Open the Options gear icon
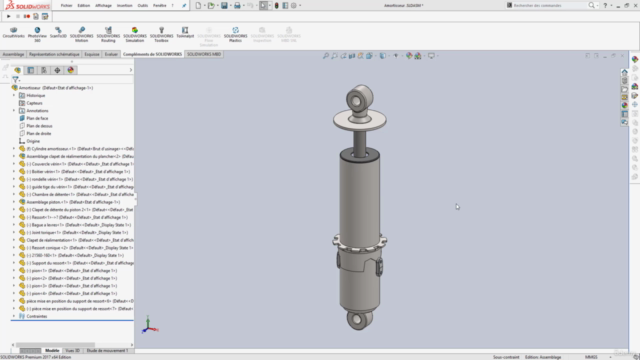The height and width of the screenshot is (360, 640). (x=293, y=5)
